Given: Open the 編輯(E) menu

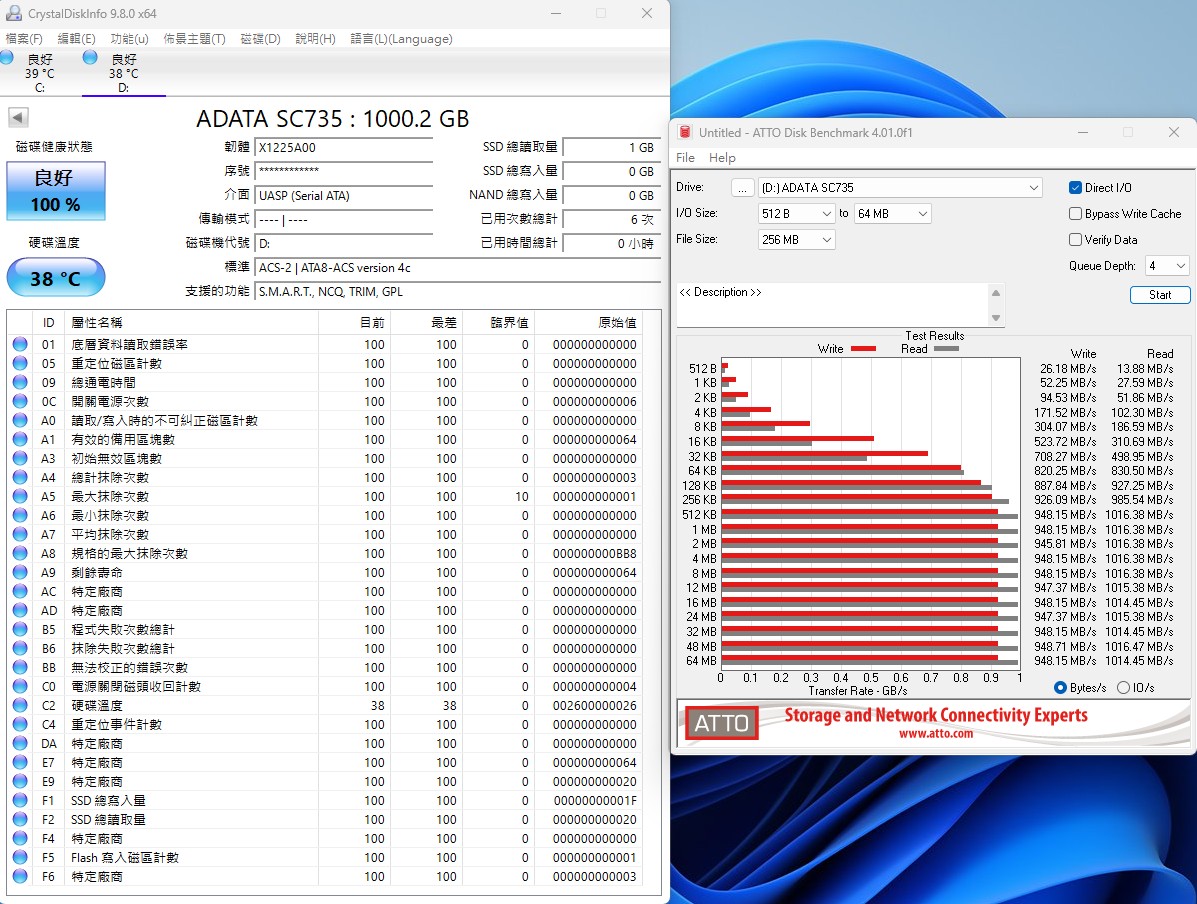Looking at the screenshot, I should point(76,39).
